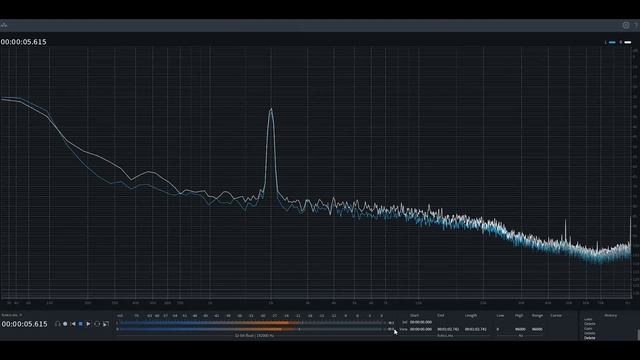
Task: Click the file name tab above the timecode
Action: tap(11, 315)
